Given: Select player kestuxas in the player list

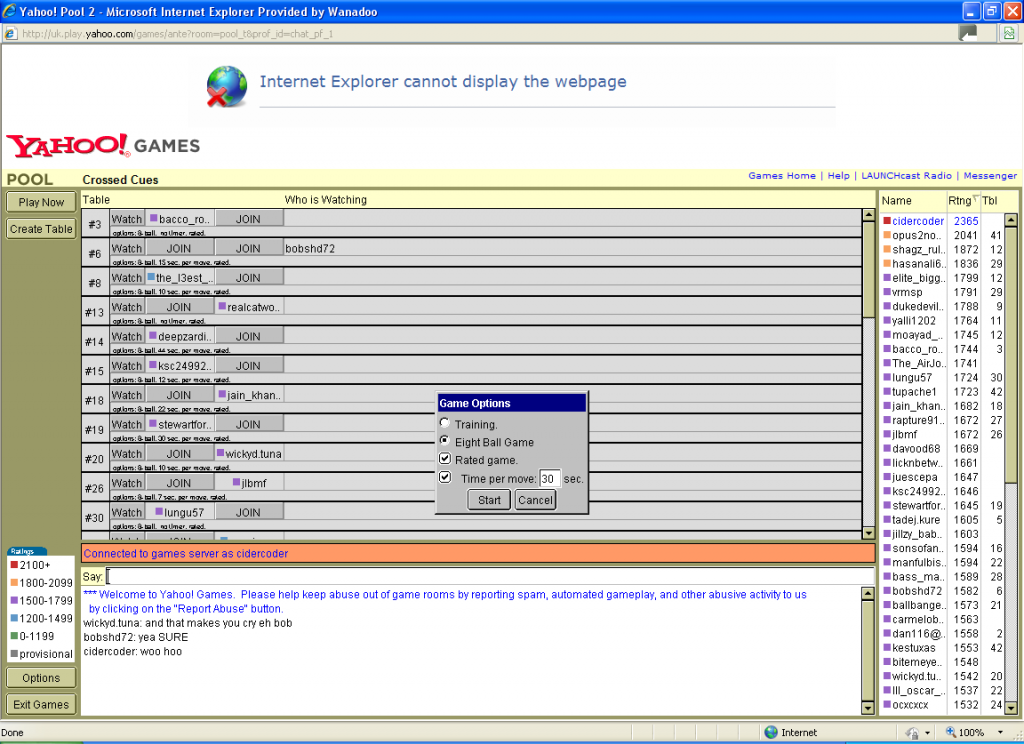Looking at the screenshot, I should [914, 648].
